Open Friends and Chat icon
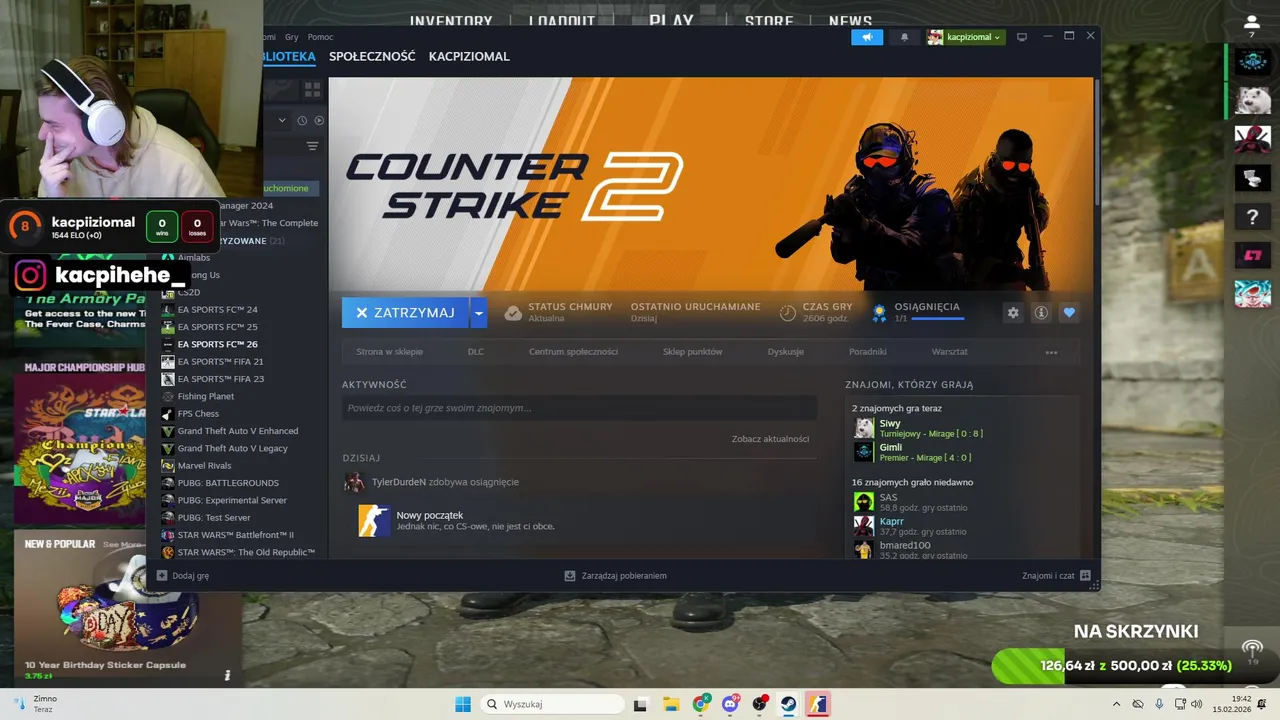 1085,576
